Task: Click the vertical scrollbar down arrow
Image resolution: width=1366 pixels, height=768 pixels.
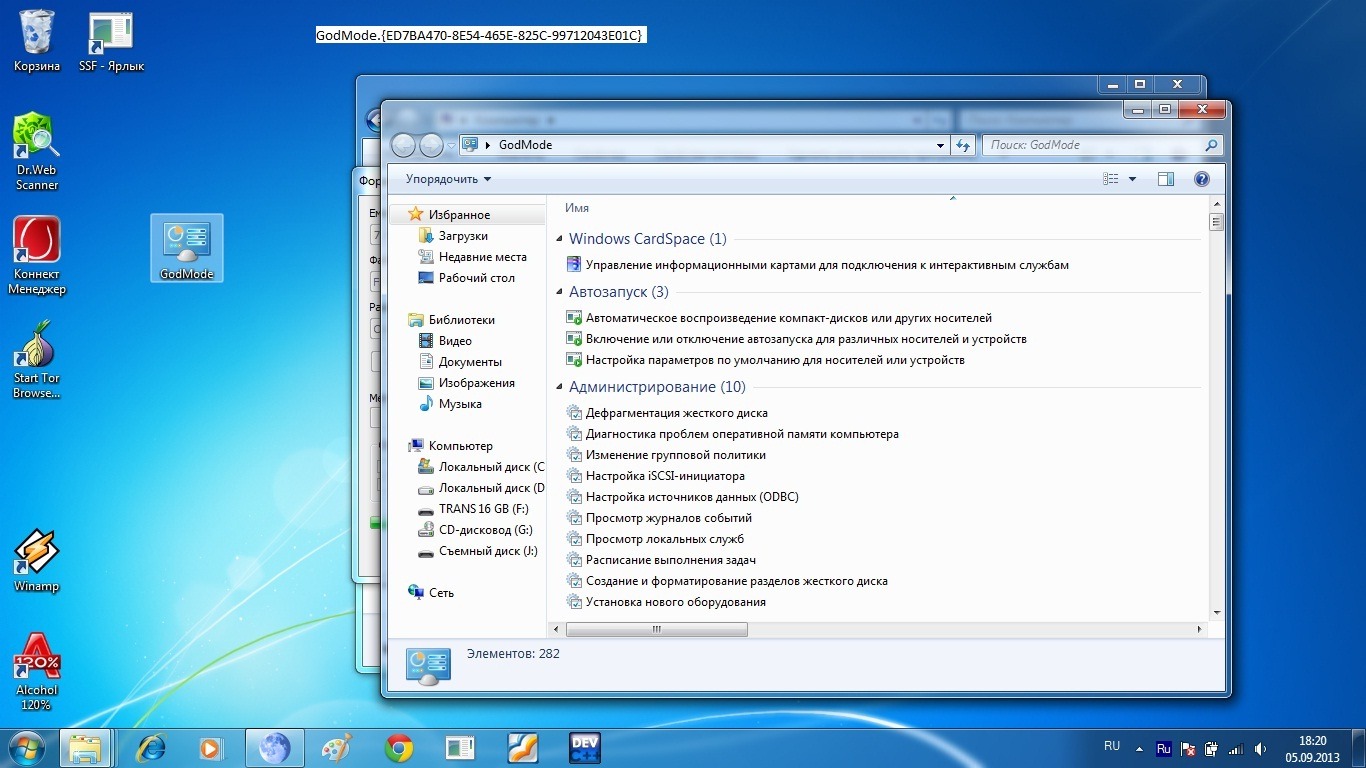Action: (x=1216, y=612)
